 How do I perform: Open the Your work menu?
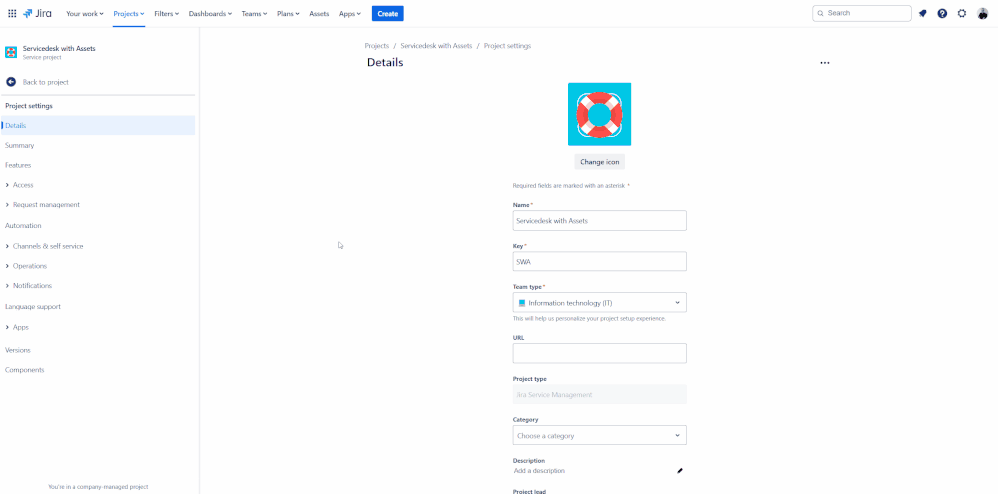pos(85,13)
